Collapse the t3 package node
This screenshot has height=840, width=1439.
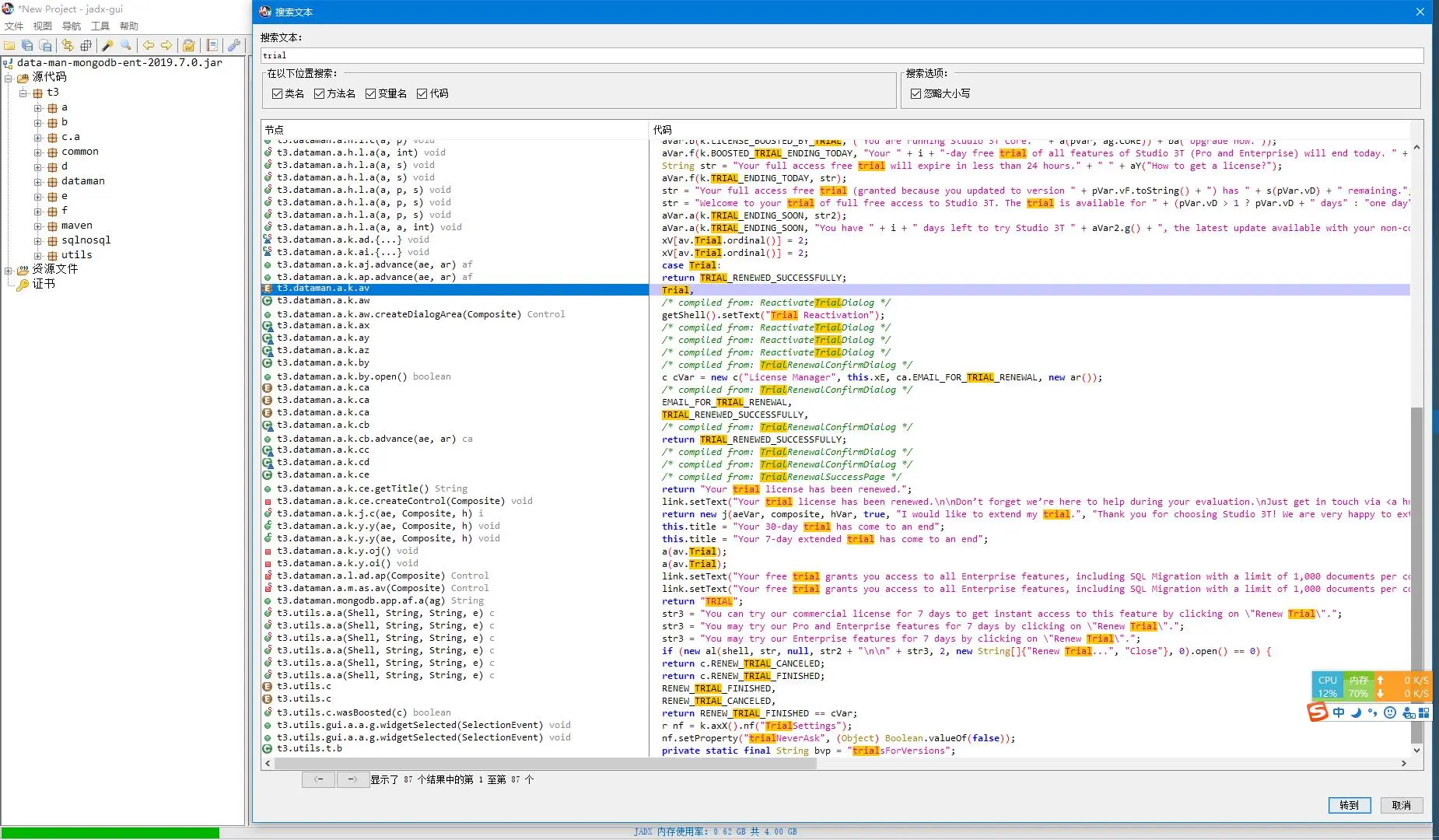23,93
